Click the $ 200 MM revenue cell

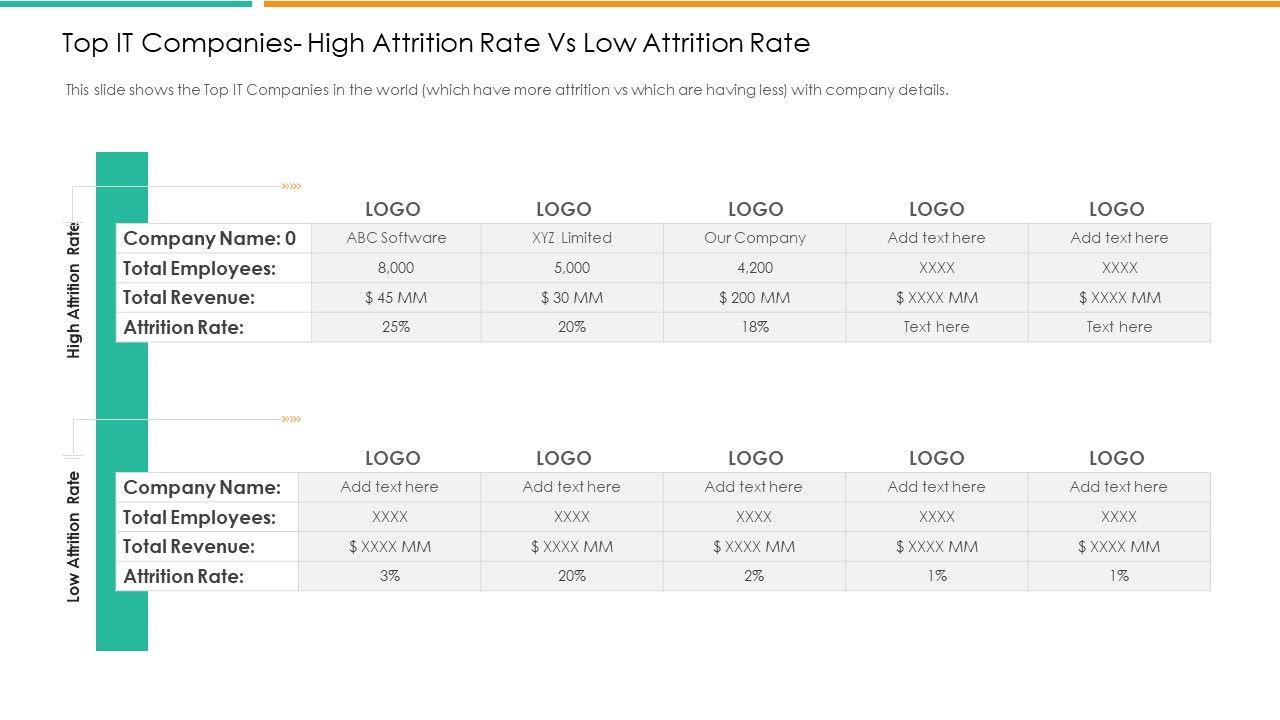coord(755,297)
